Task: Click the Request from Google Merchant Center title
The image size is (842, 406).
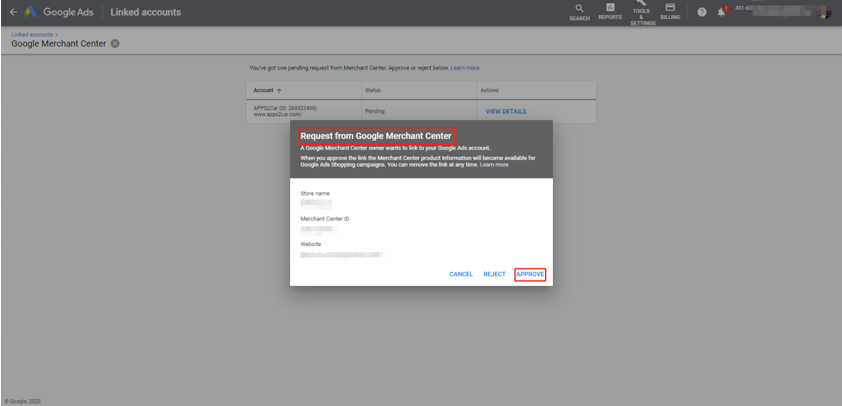Action: pos(376,136)
